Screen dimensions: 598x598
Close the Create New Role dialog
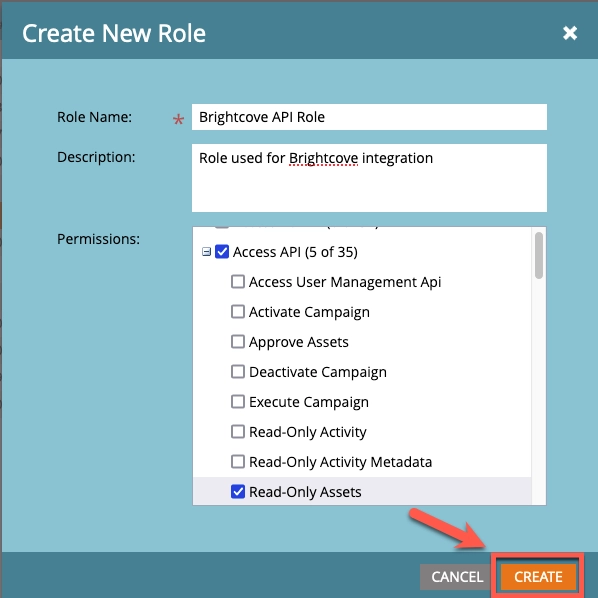(x=570, y=33)
